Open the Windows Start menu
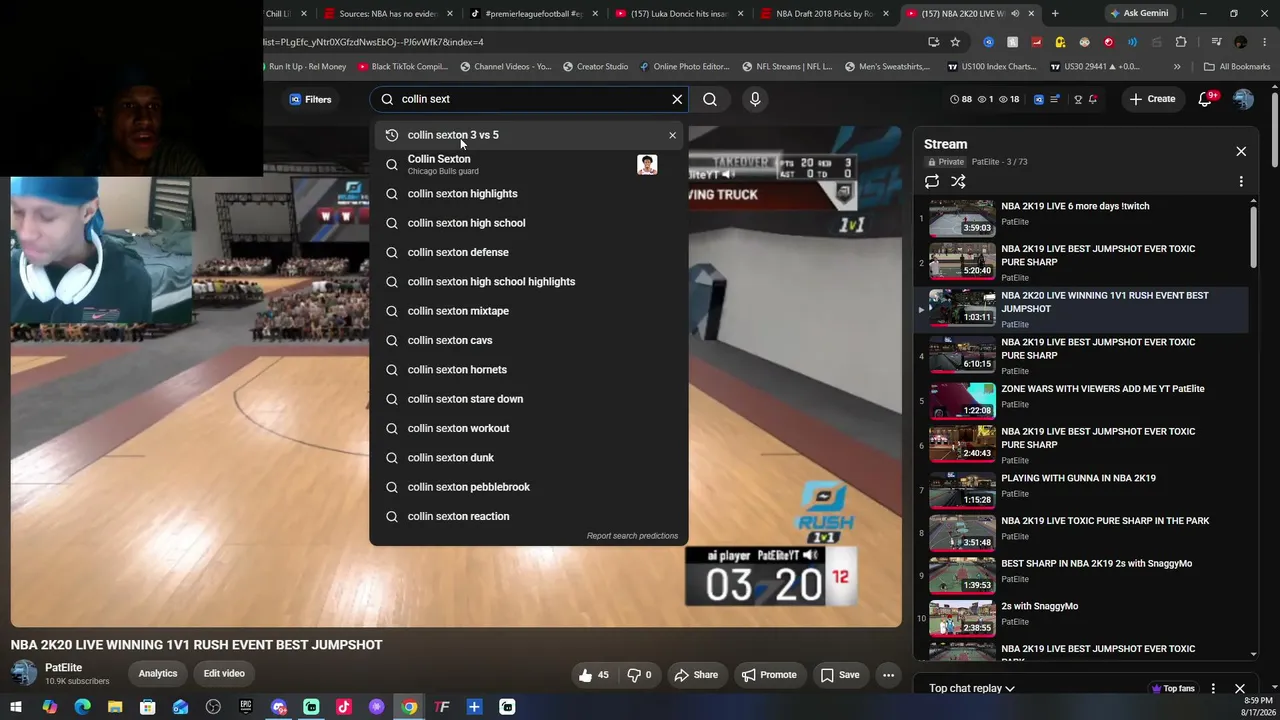The image size is (1280, 720). pyautogui.click(x=16, y=707)
